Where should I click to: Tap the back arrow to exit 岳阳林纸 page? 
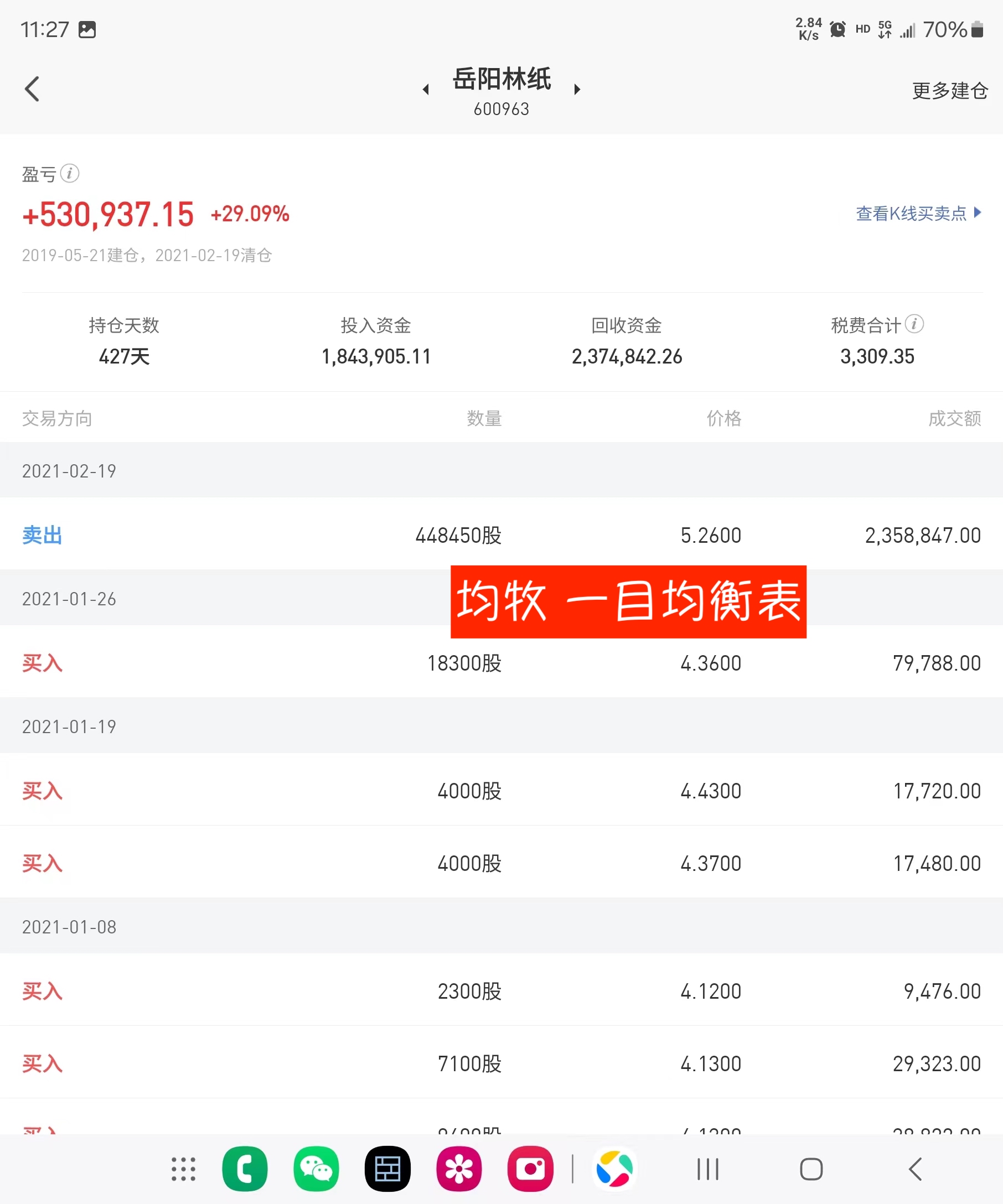(33, 89)
